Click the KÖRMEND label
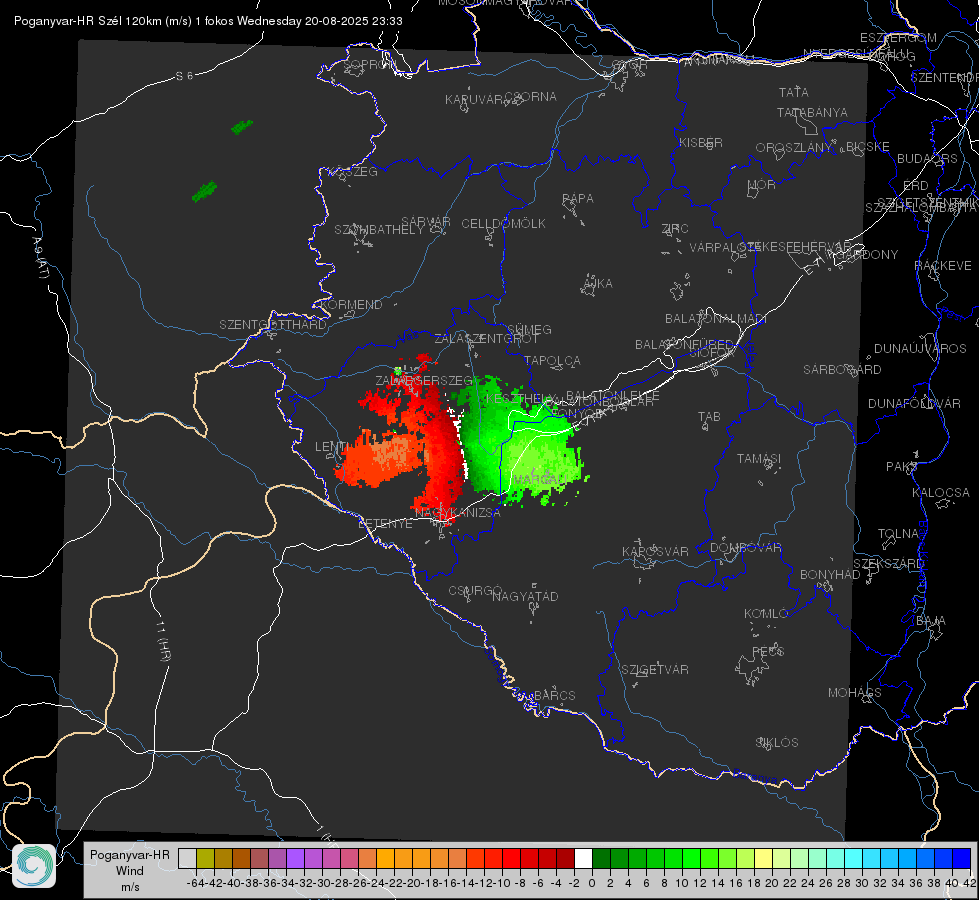This screenshot has width=979, height=900. (x=352, y=305)
